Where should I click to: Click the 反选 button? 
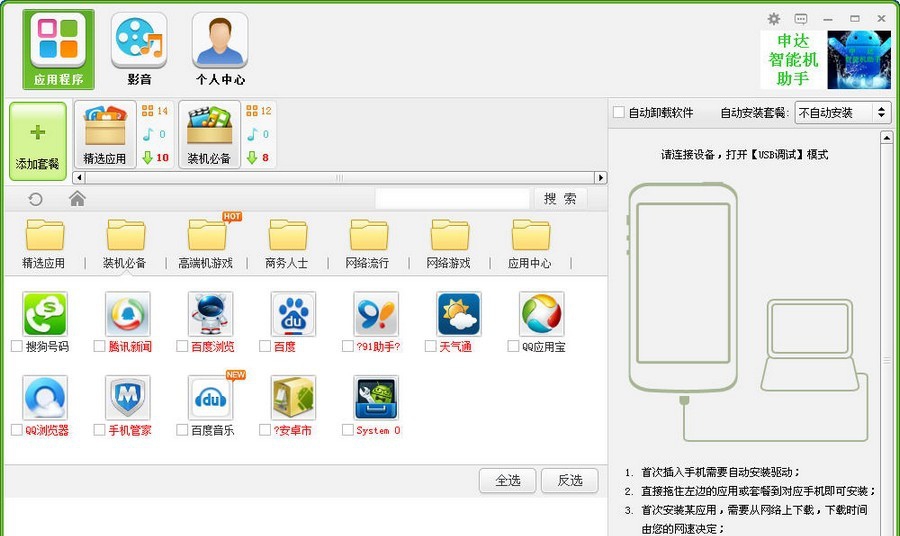click(570, 480)
